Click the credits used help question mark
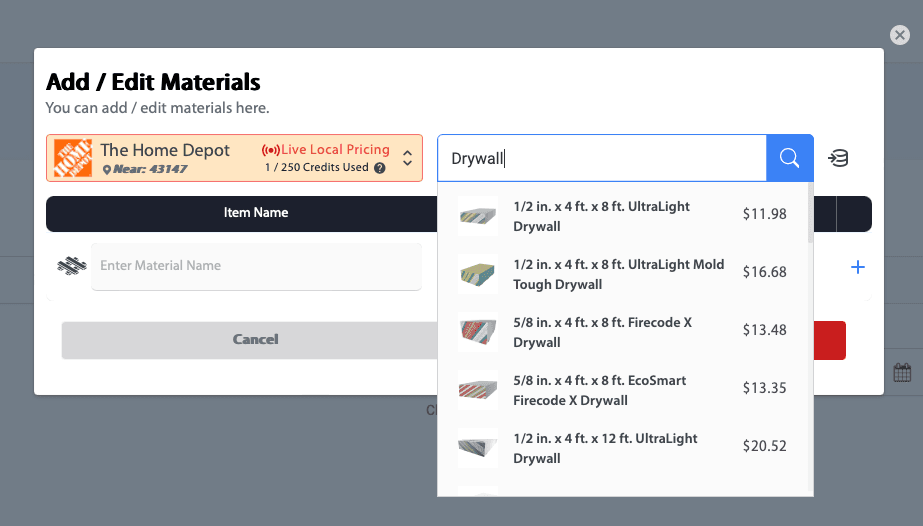This screenshot has width=923, height=526. 380,168
